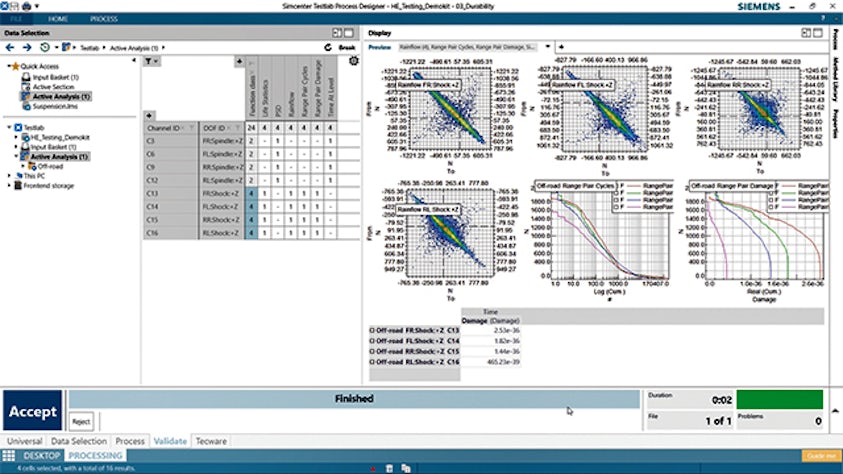Open the history clock icon

[x=45, y=48]
